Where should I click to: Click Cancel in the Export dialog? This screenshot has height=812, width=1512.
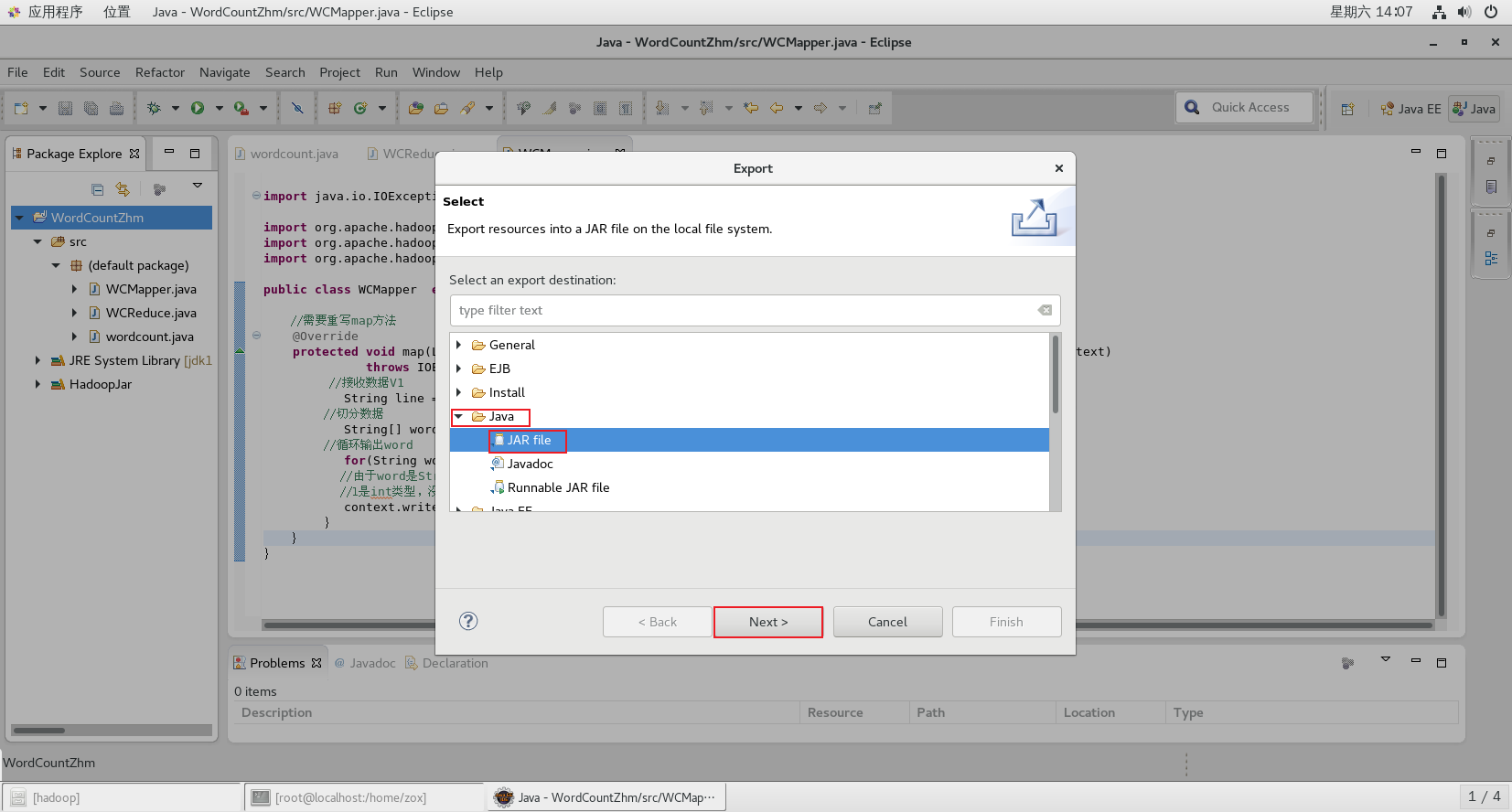pos(887,622)
